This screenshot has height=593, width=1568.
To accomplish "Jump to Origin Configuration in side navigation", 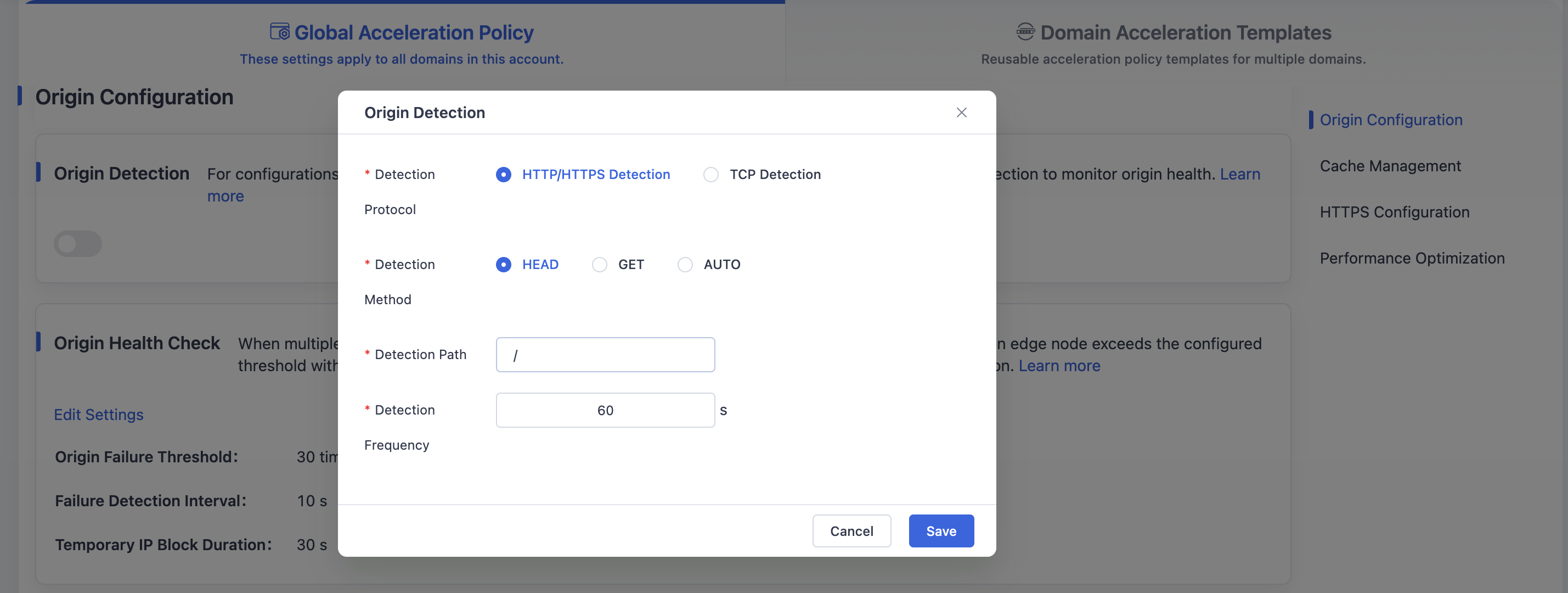I will coord(1391,120).
